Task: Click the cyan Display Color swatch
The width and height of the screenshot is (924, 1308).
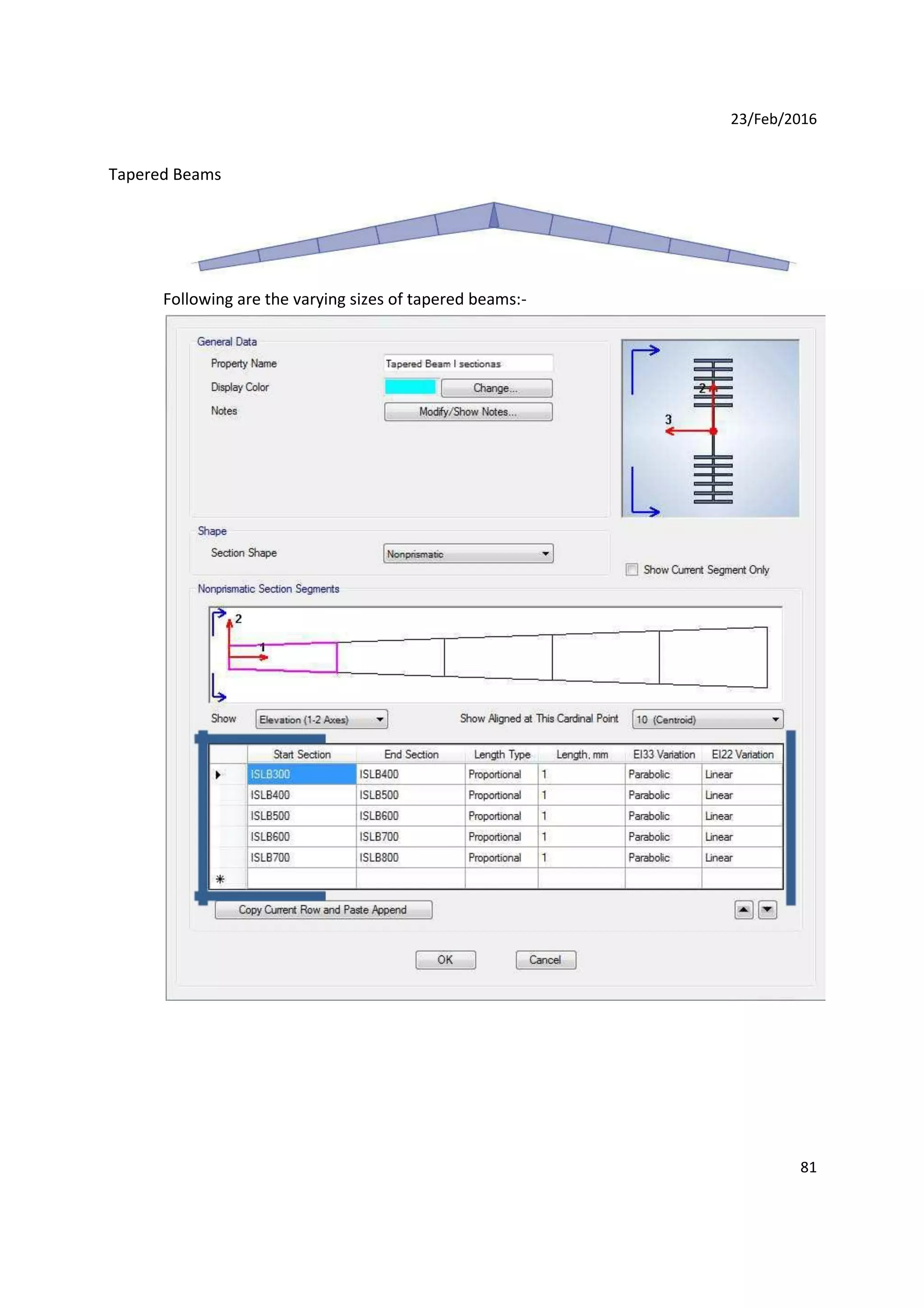Action: [x=410, y=387]
